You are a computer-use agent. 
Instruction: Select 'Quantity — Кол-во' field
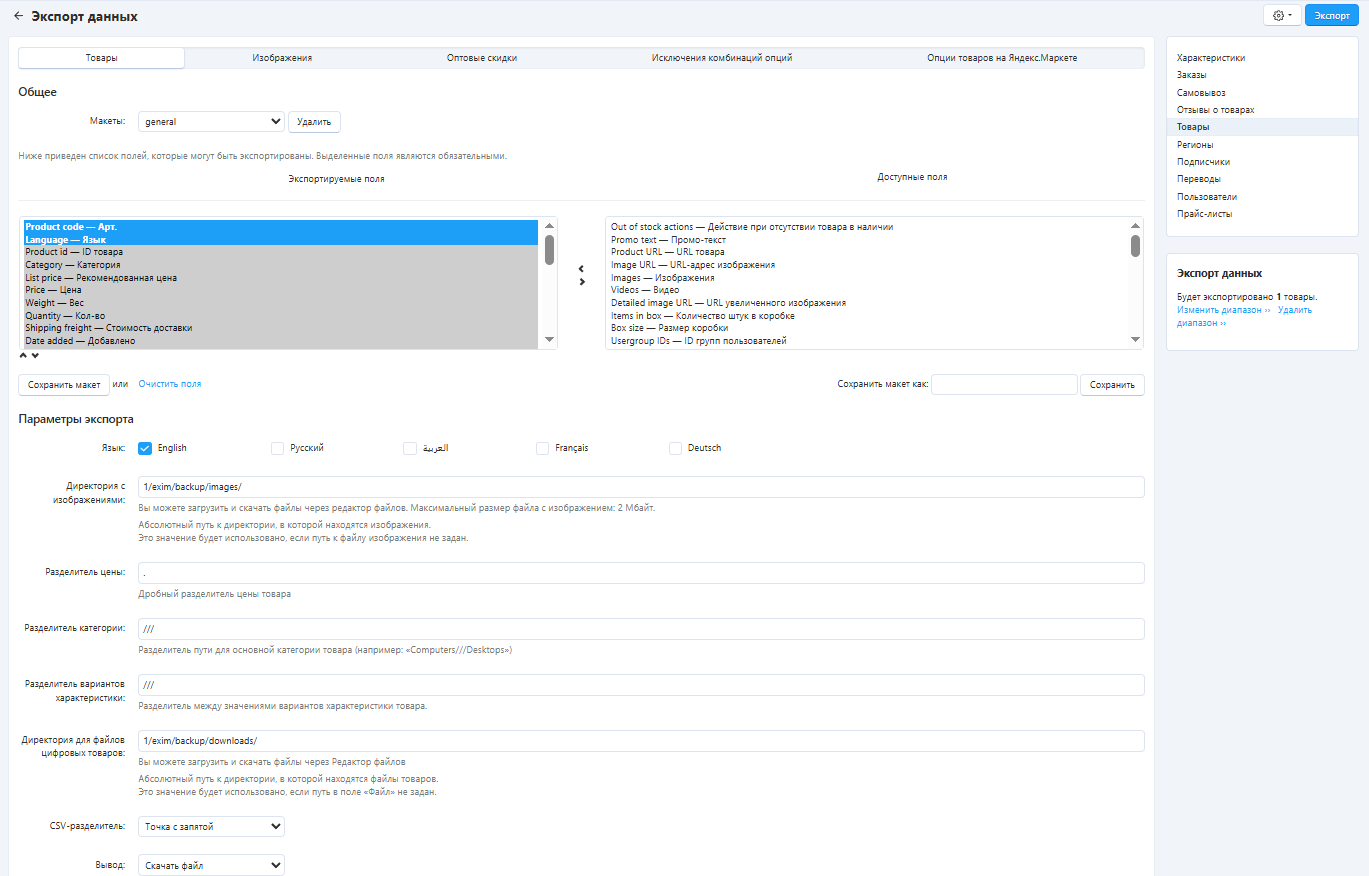click(281, 316)
